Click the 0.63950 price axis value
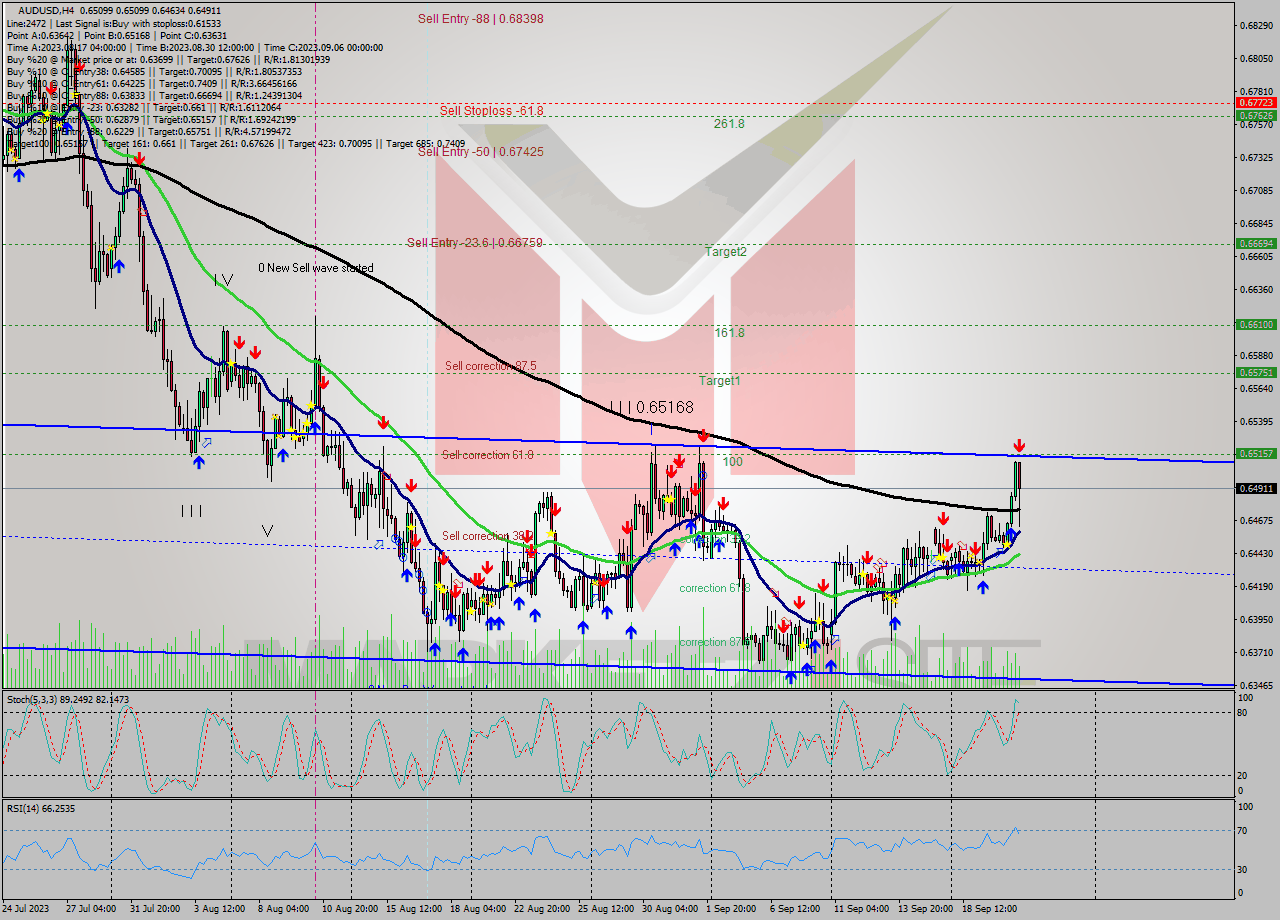 [1255, 620]
